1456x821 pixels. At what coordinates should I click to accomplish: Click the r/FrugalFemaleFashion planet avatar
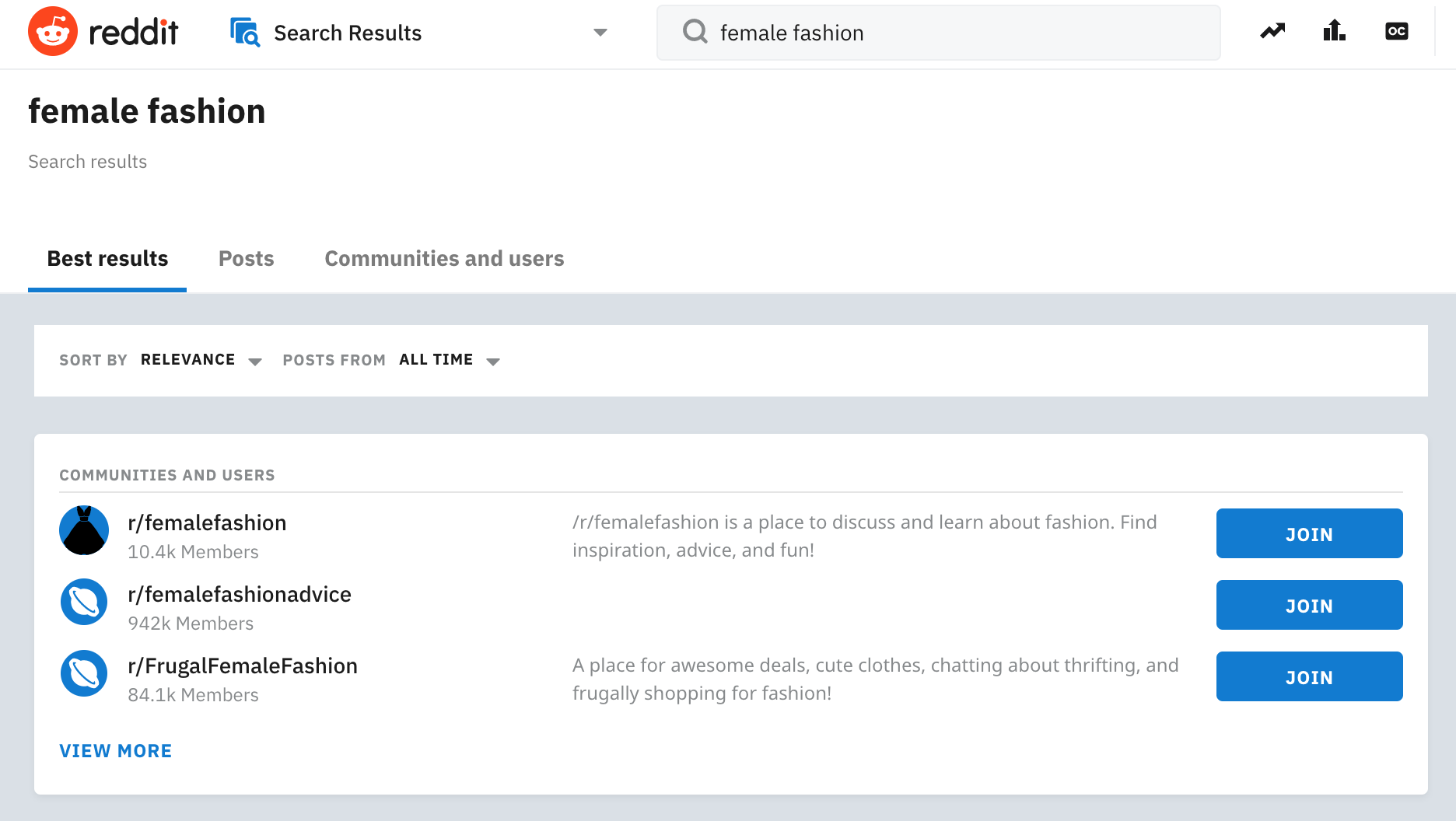click(84, 673)
